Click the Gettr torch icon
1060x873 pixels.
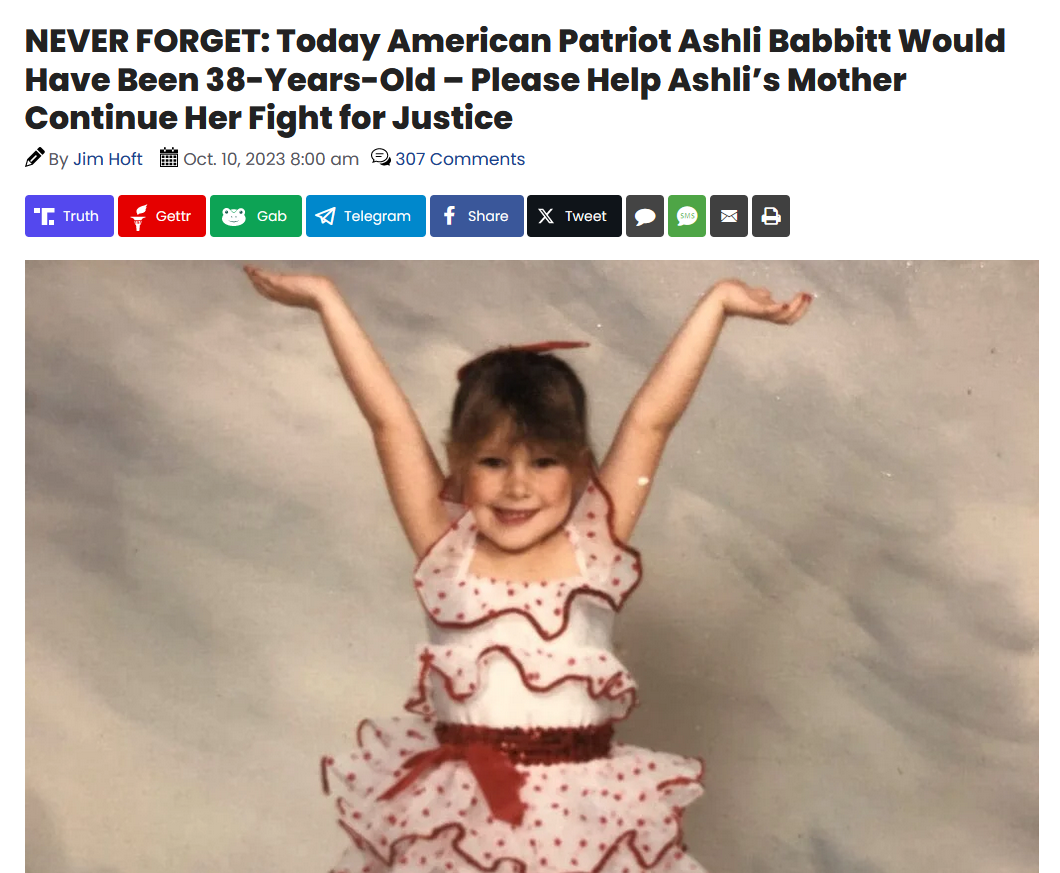[x=139, y=217]
